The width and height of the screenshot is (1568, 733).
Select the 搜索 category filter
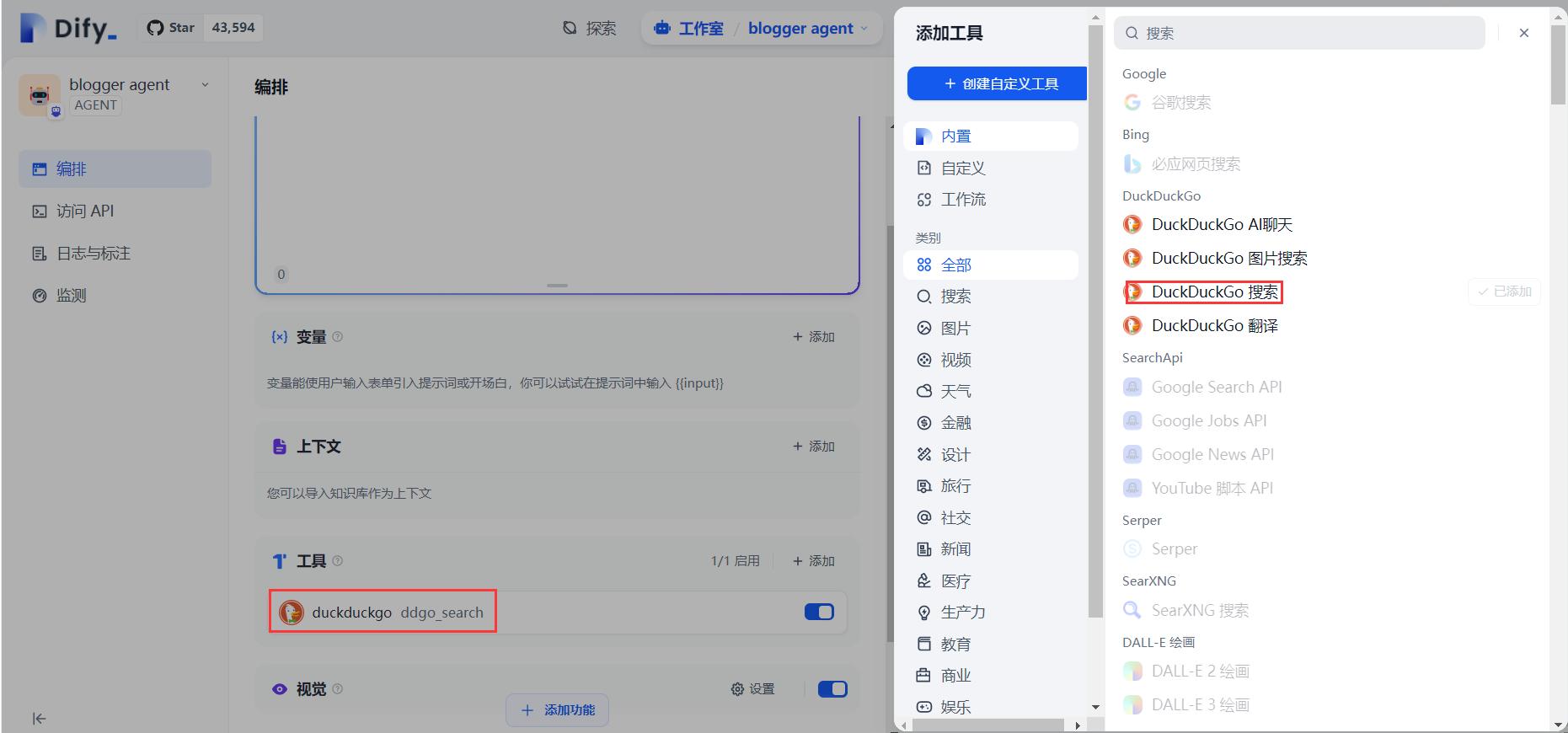(955, 297)
